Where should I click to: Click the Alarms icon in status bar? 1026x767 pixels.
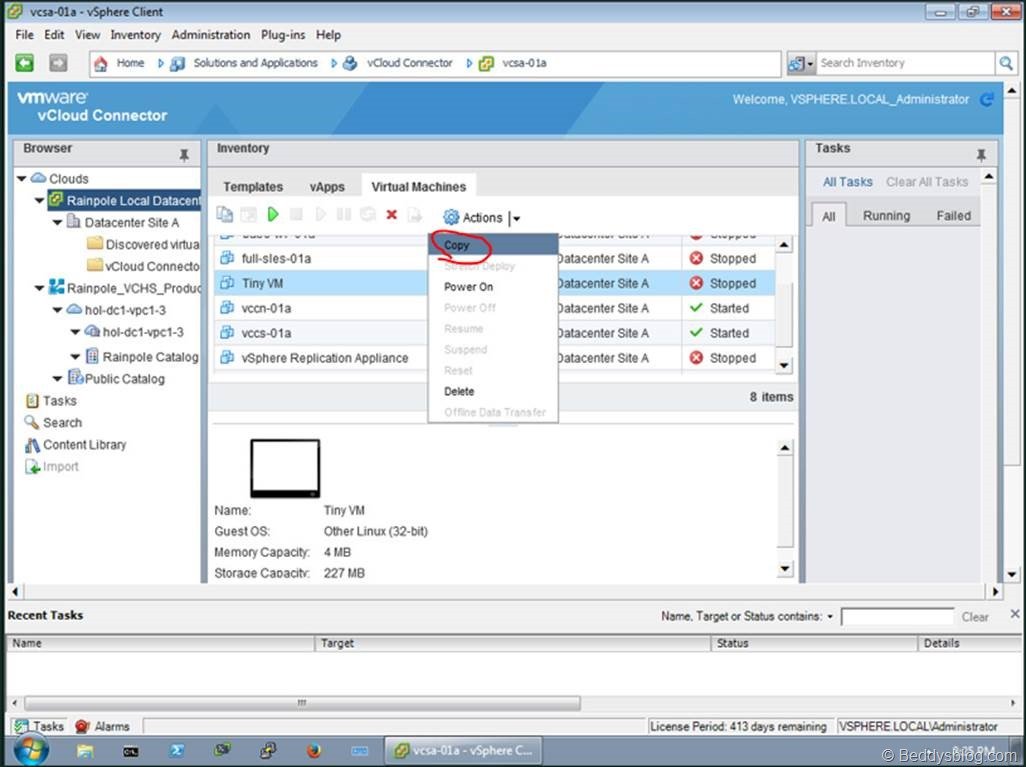coord(82,726)
